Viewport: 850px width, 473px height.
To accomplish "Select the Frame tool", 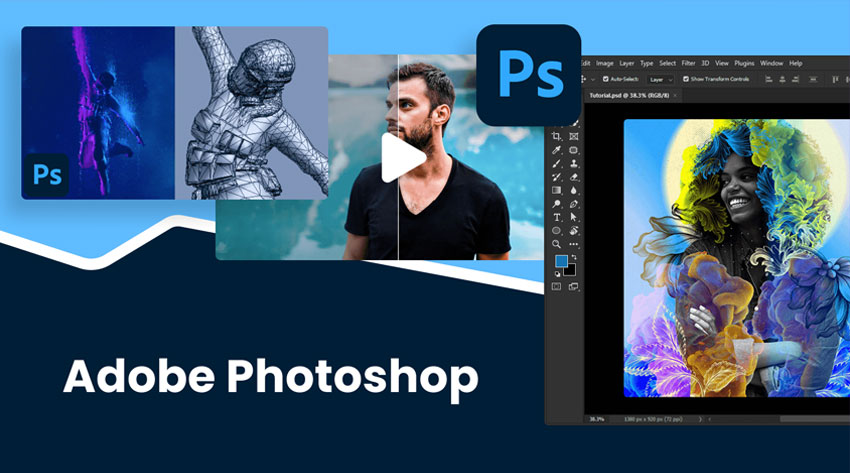I will tap(574, 137).
